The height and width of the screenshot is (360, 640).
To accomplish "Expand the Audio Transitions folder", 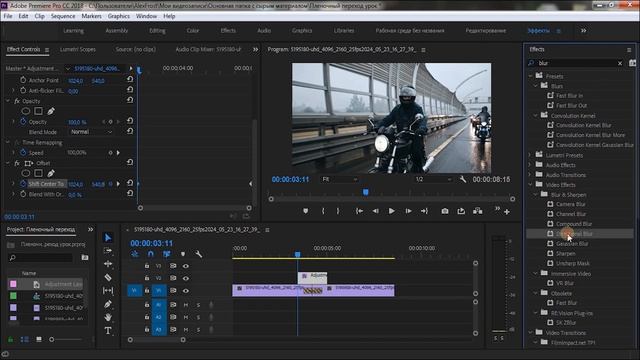I will pyautogui.click(x=531, y=175).
